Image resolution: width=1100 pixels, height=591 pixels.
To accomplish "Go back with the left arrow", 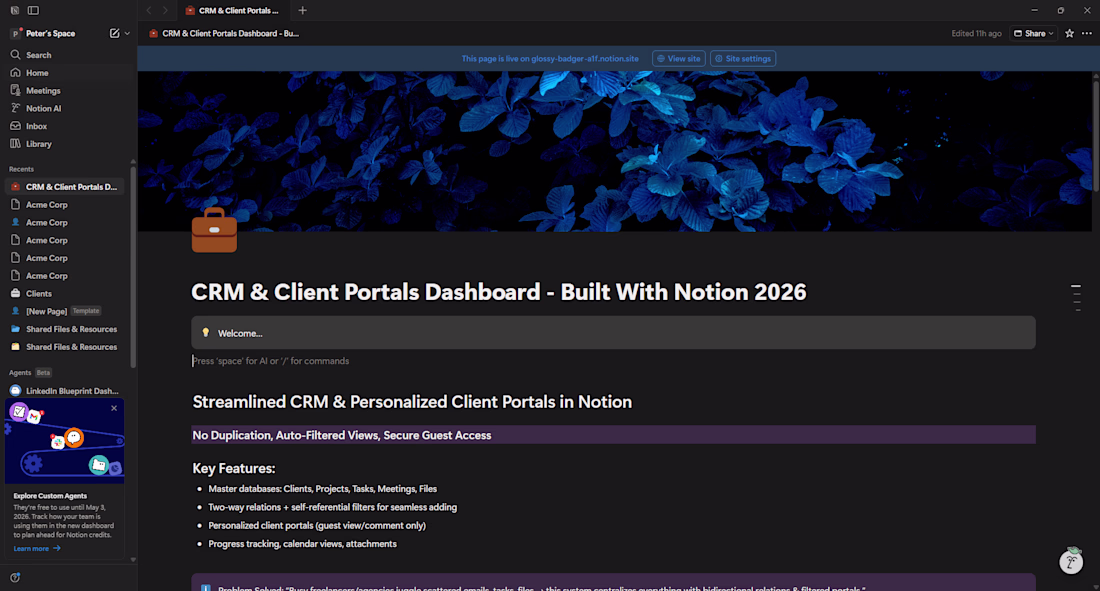I will [x=149, y=11].
